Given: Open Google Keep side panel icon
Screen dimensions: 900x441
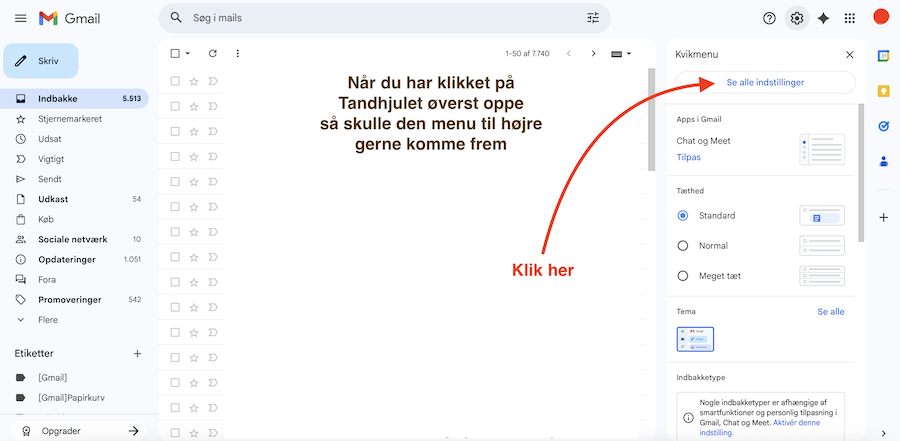Looking at the screenshot, I should tap(883, 91).
